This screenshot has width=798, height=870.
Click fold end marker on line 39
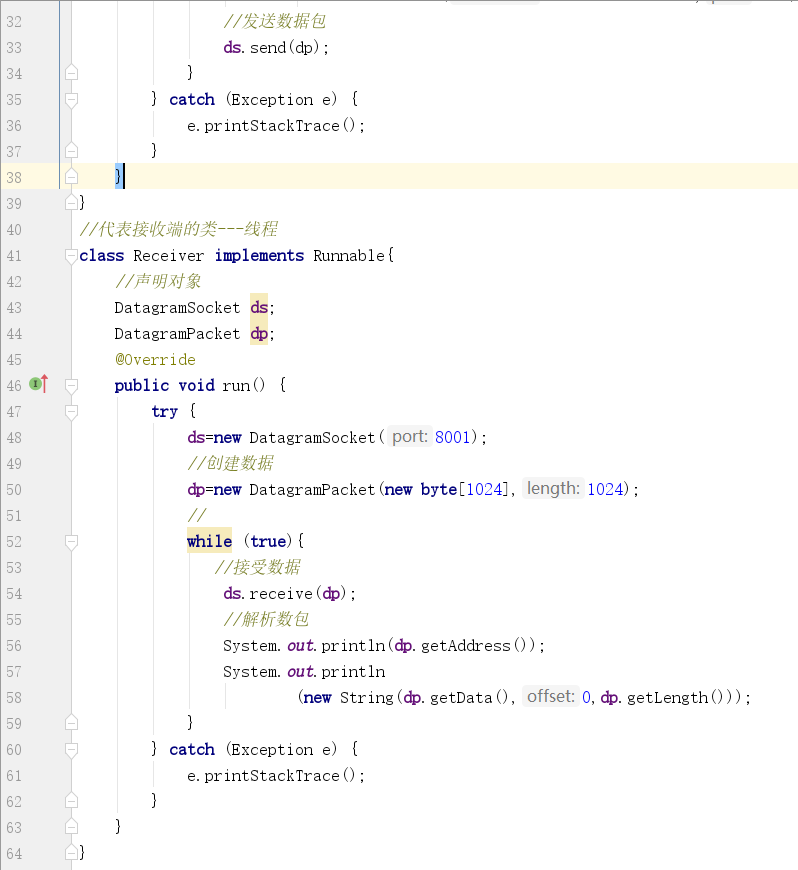71,203
